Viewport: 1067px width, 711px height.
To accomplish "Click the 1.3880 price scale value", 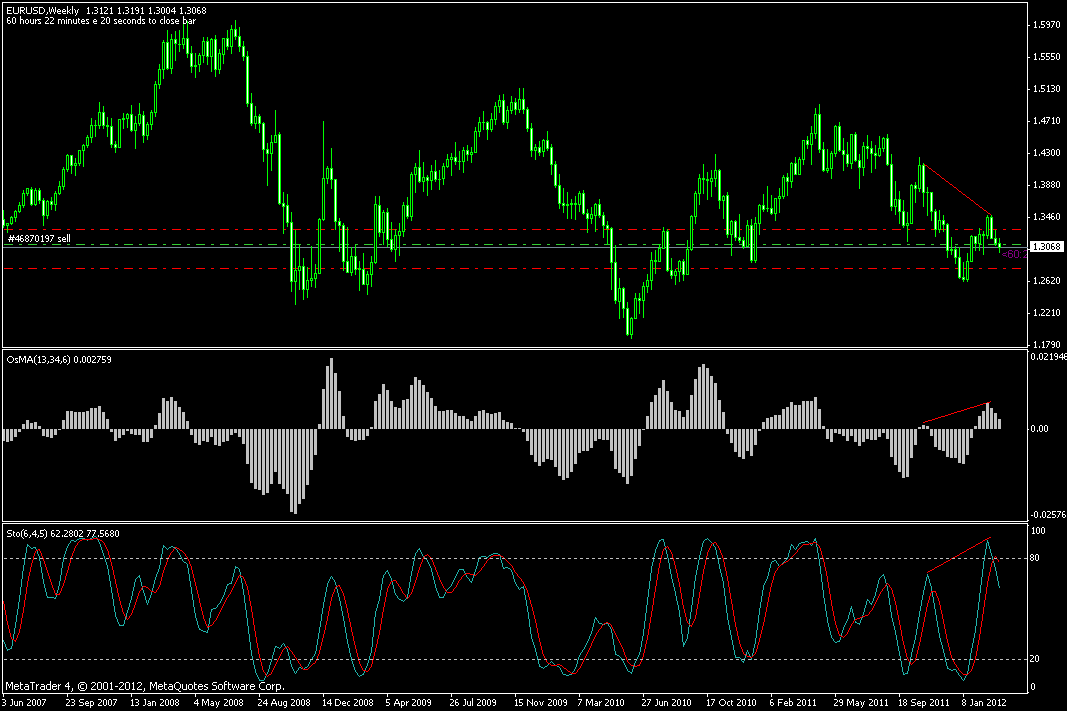I will point(1047,185).
